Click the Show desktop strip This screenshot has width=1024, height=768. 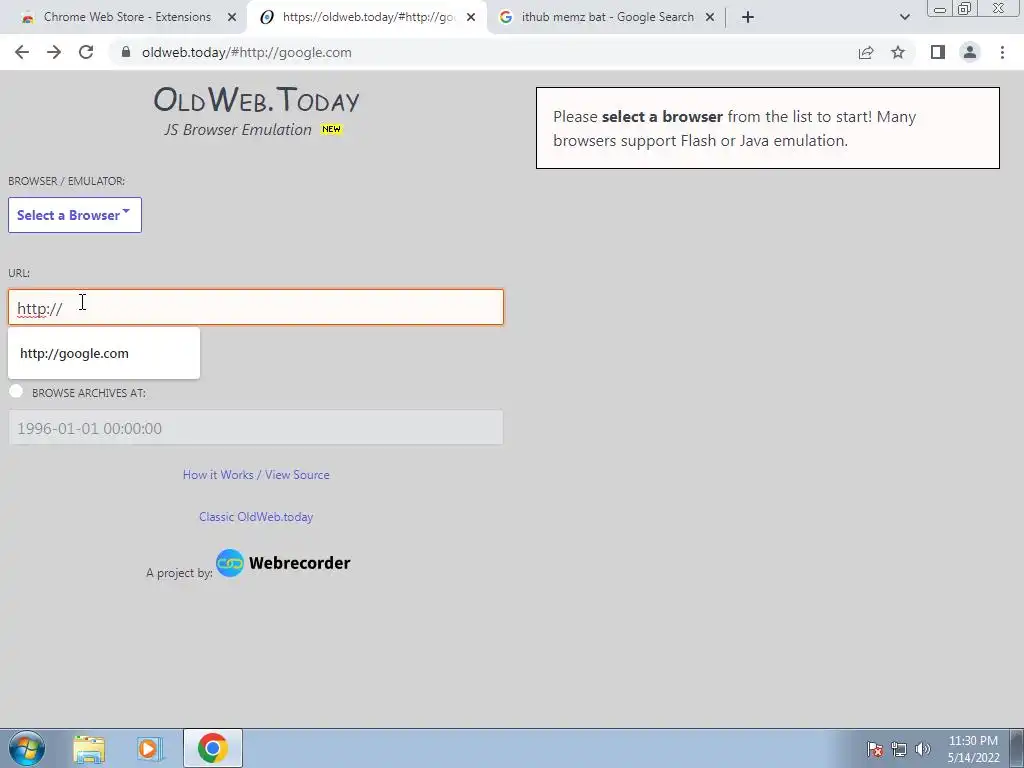[x=1017, y=748]
